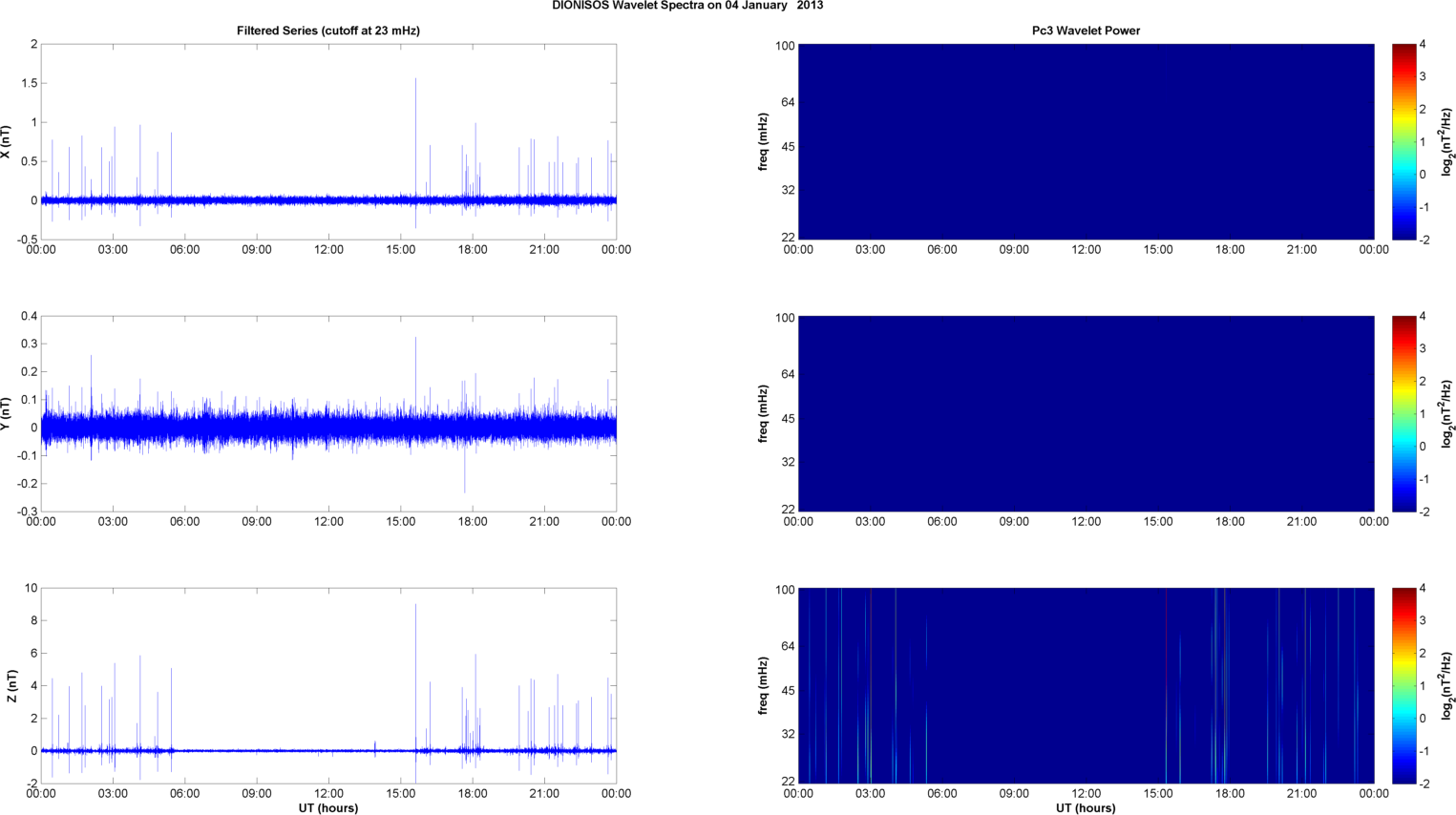Click the 0.4 tick on the Y (nT) axis

point(29,316)
